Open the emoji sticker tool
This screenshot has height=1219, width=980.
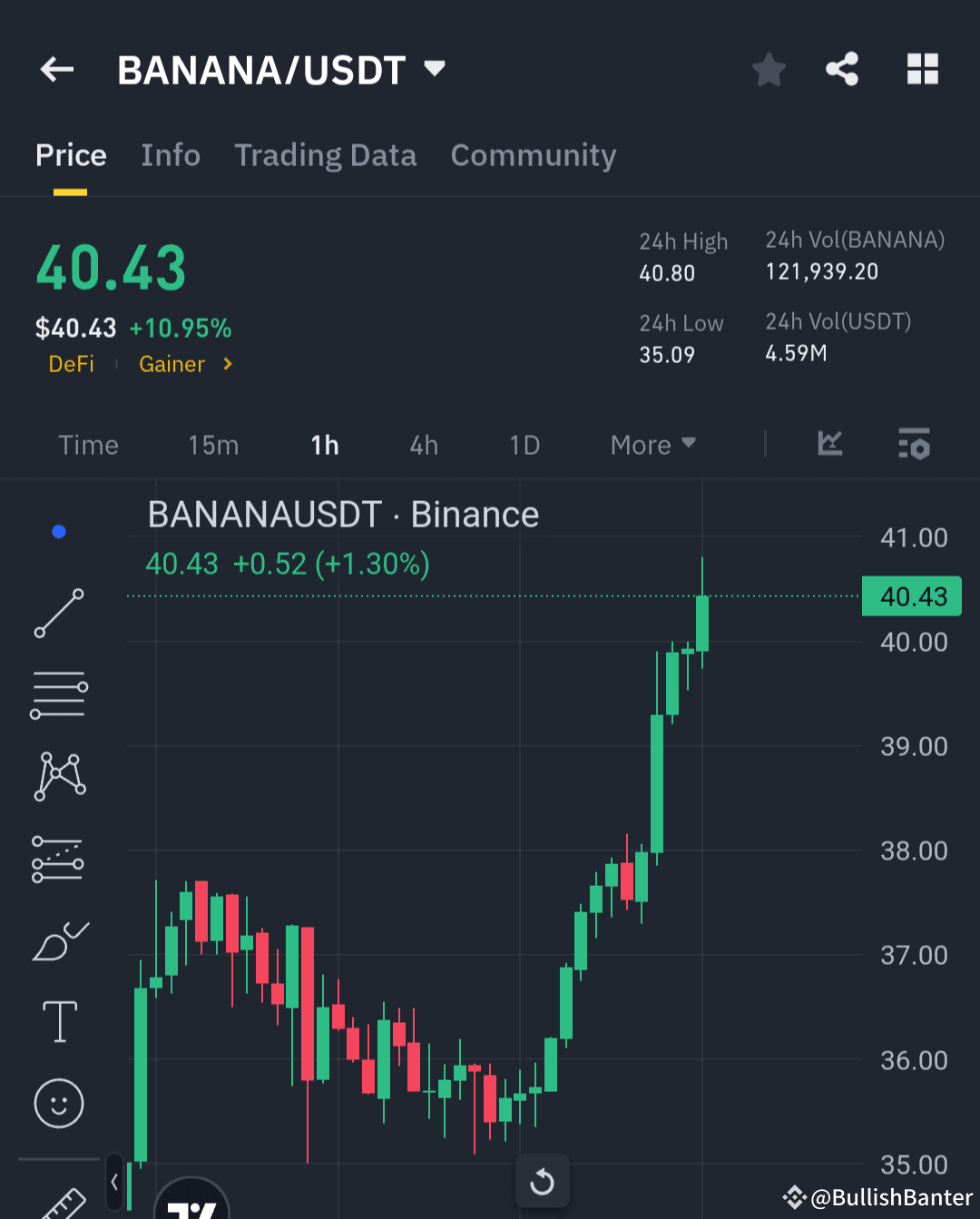tap(58, 1104)
